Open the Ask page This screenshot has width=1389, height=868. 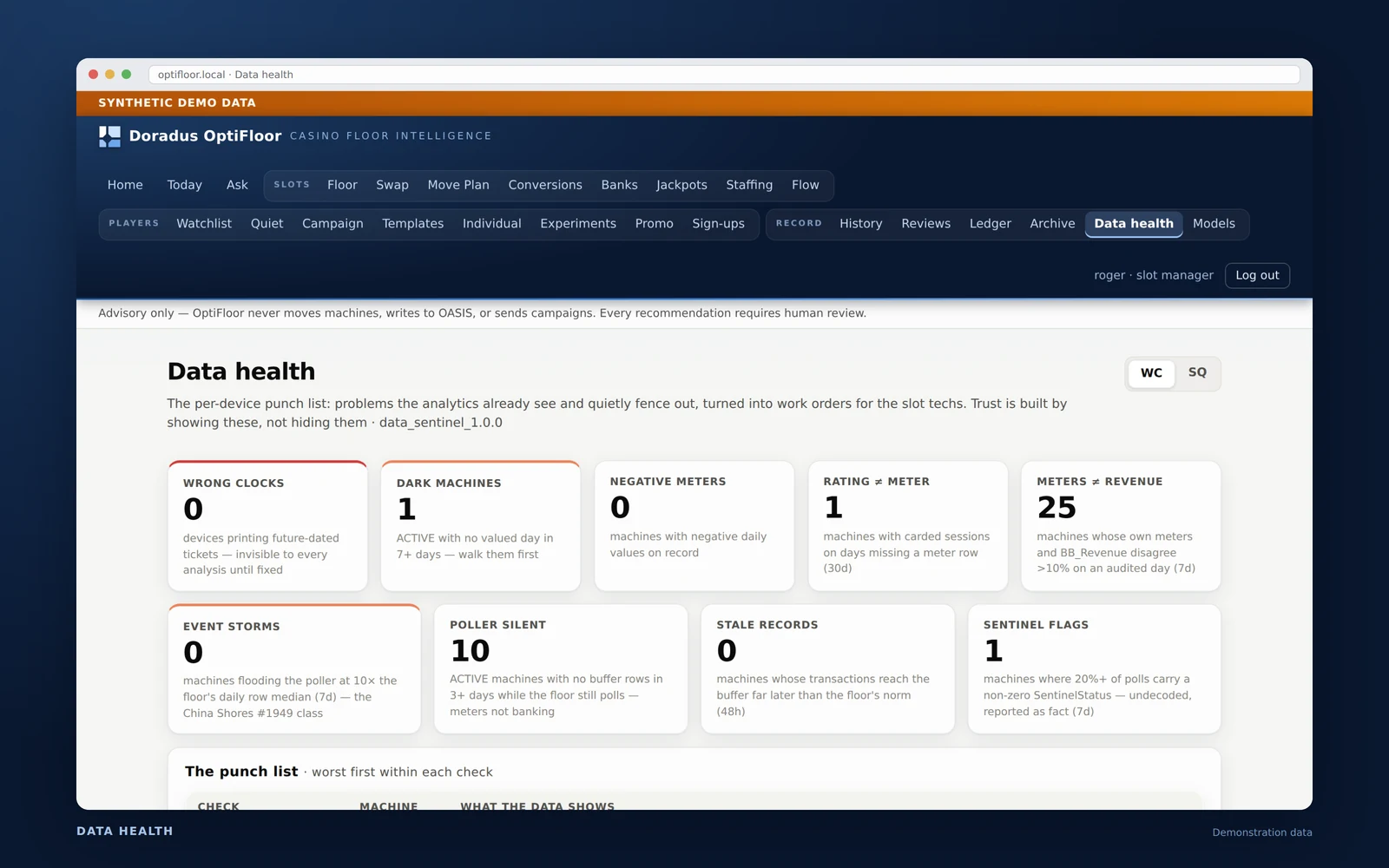[237, 185]
